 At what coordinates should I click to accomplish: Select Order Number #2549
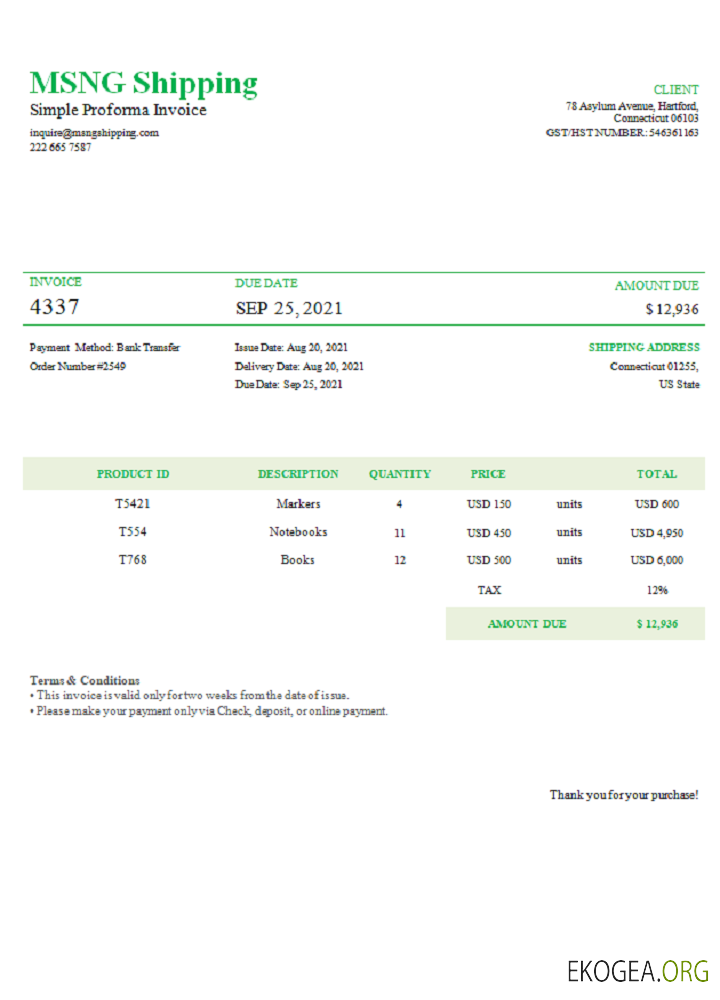click(78, 366)
